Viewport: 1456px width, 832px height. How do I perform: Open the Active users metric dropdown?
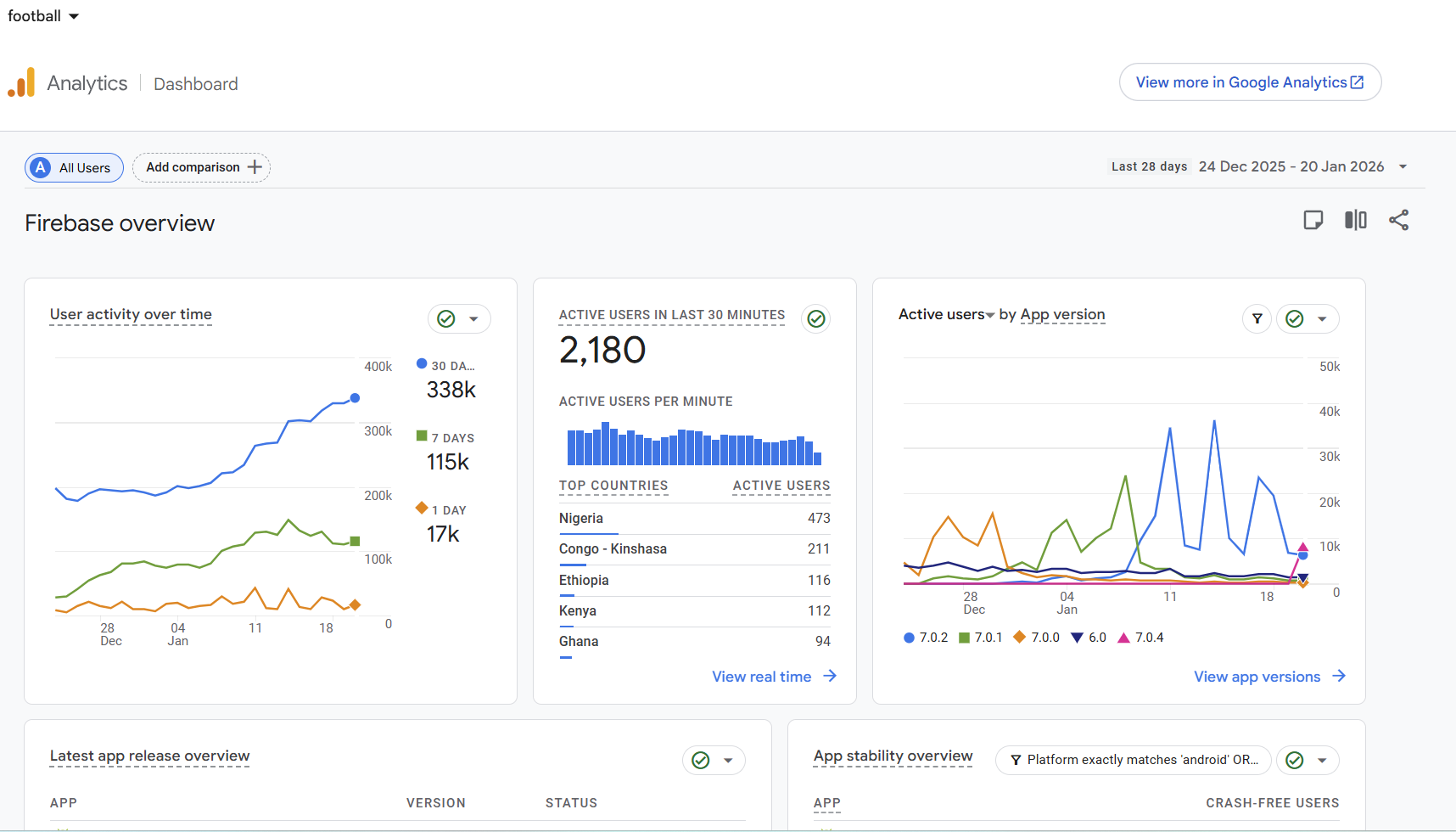click(947, 315)
